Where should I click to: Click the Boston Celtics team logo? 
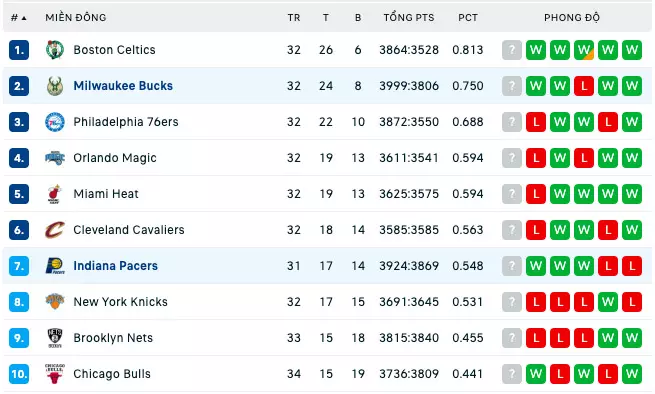click(x=55, y=50)
